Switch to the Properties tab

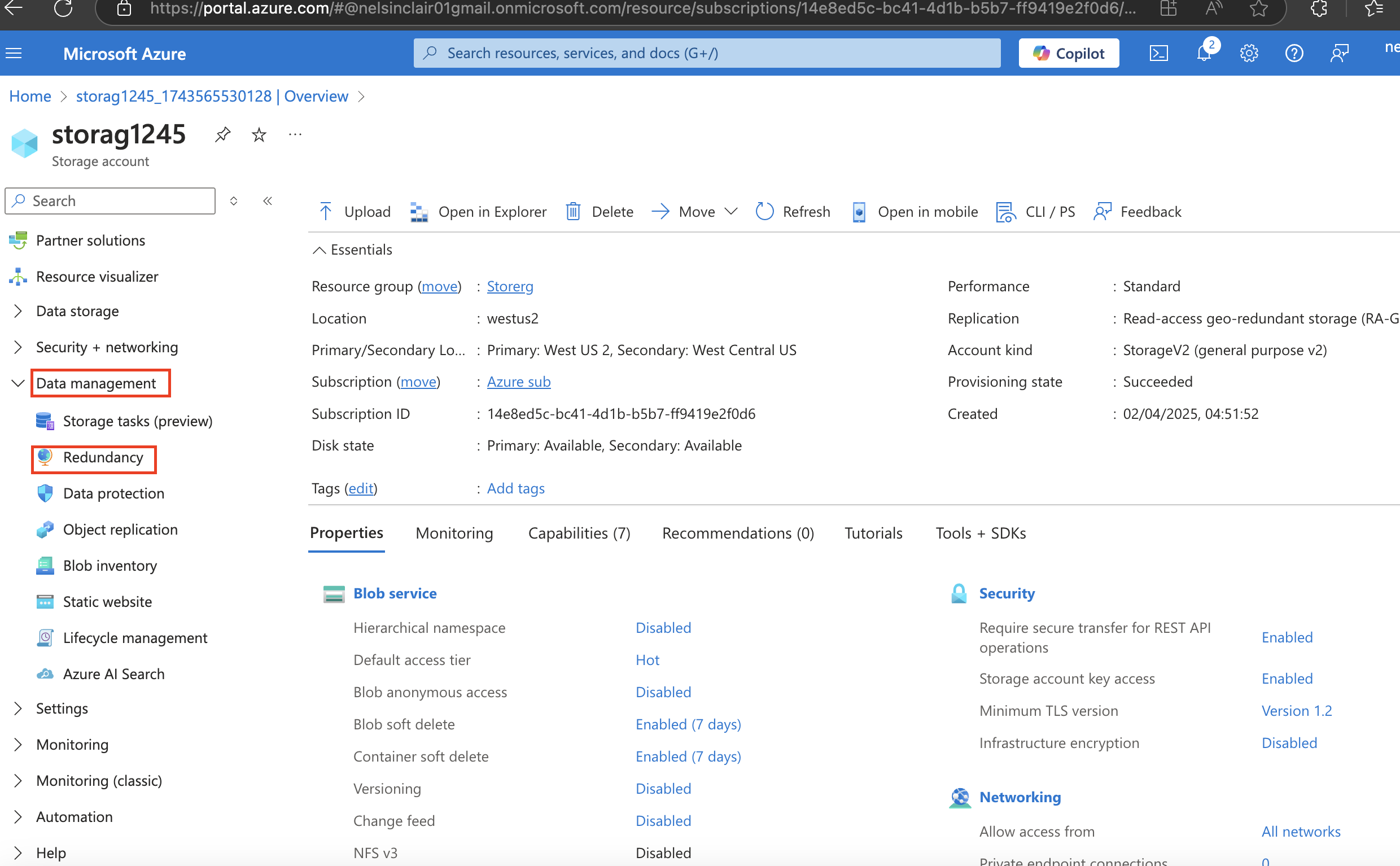(x=347, y=533)
